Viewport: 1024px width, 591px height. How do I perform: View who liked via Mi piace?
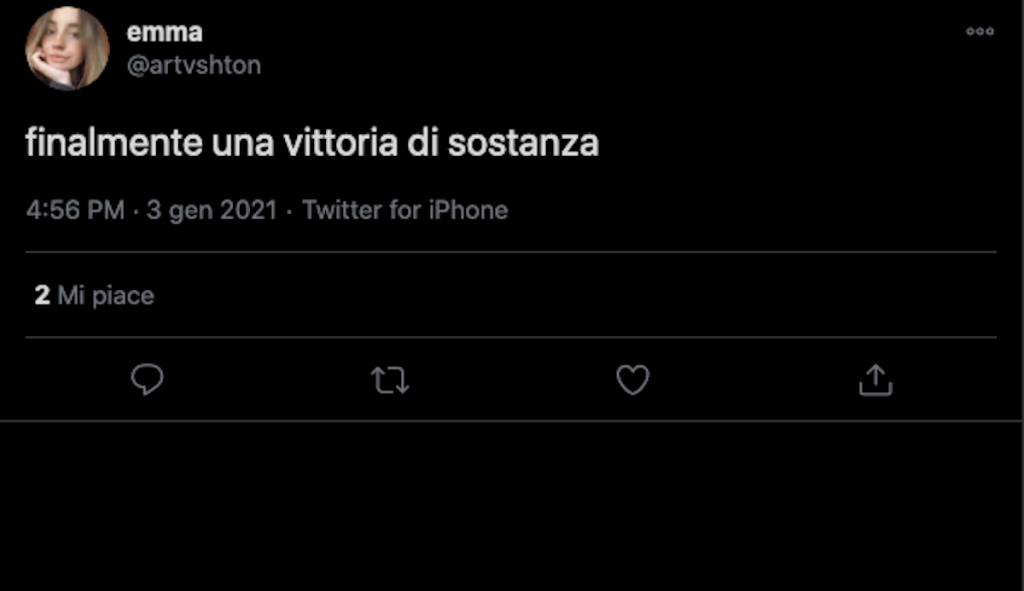pos(105,296)
